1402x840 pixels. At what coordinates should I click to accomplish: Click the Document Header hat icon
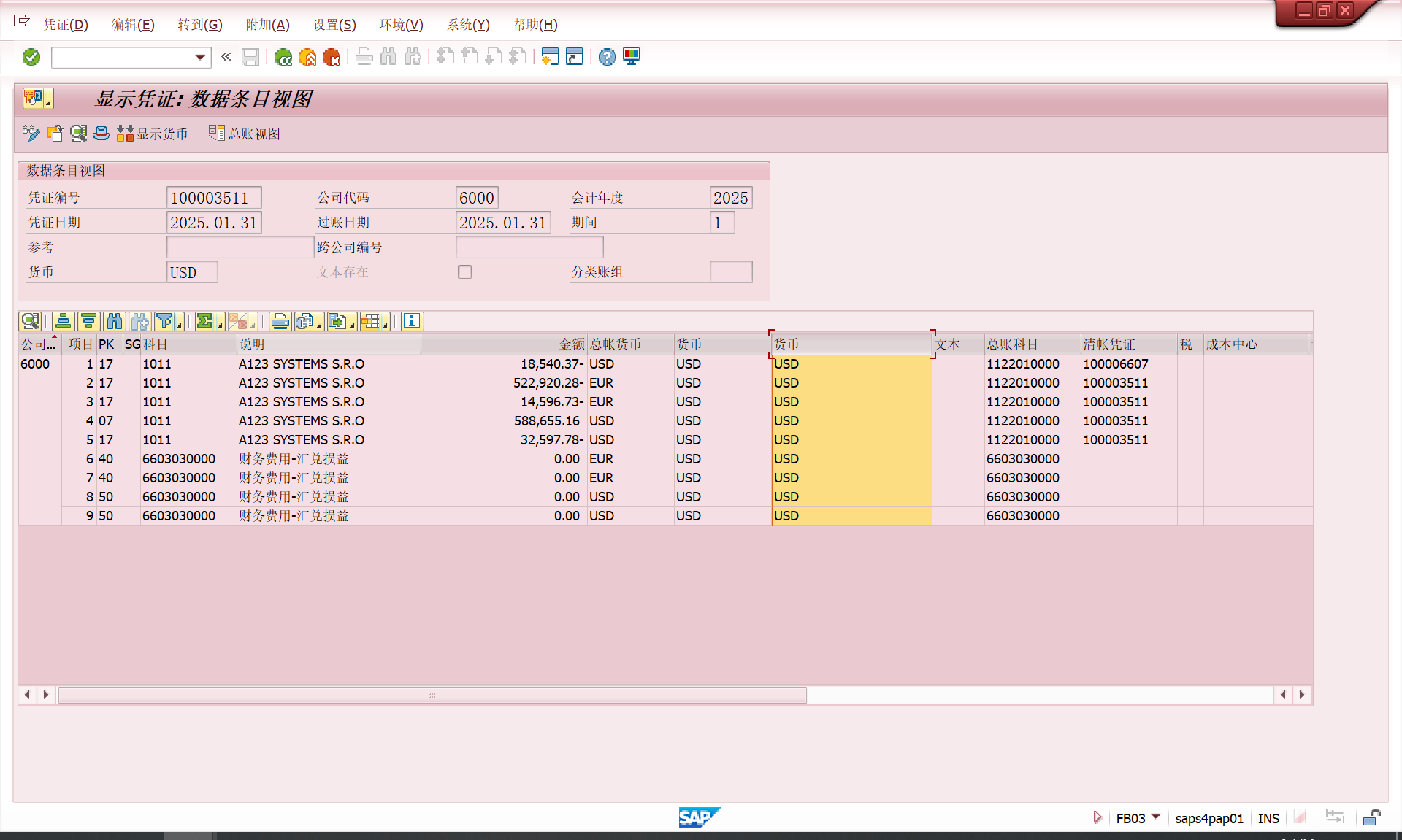click(x=101, y=134)
